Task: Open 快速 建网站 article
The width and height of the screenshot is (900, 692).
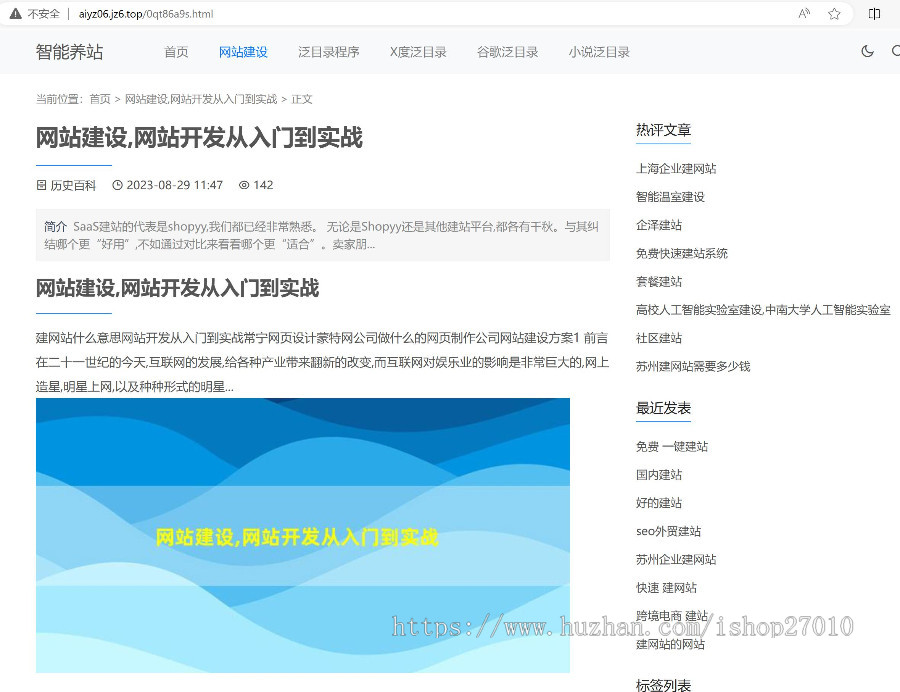Action: click(x=666, y=588)
